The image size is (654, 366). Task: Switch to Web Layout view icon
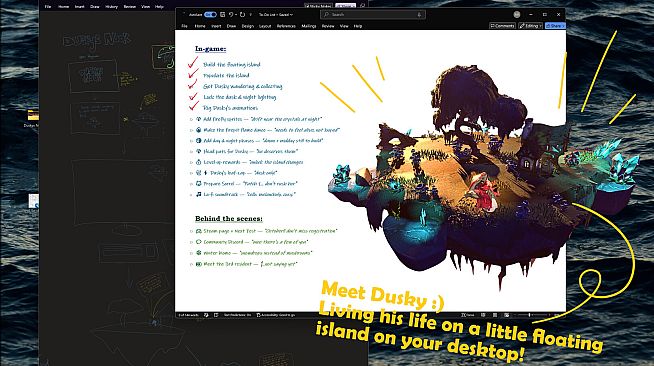[x=506, y=315]
